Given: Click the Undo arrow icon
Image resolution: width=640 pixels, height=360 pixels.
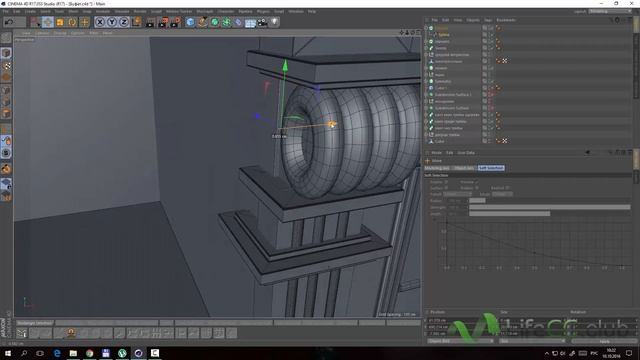Looking at the screenshot, I should pyautogui.click(x=9, y=22).
